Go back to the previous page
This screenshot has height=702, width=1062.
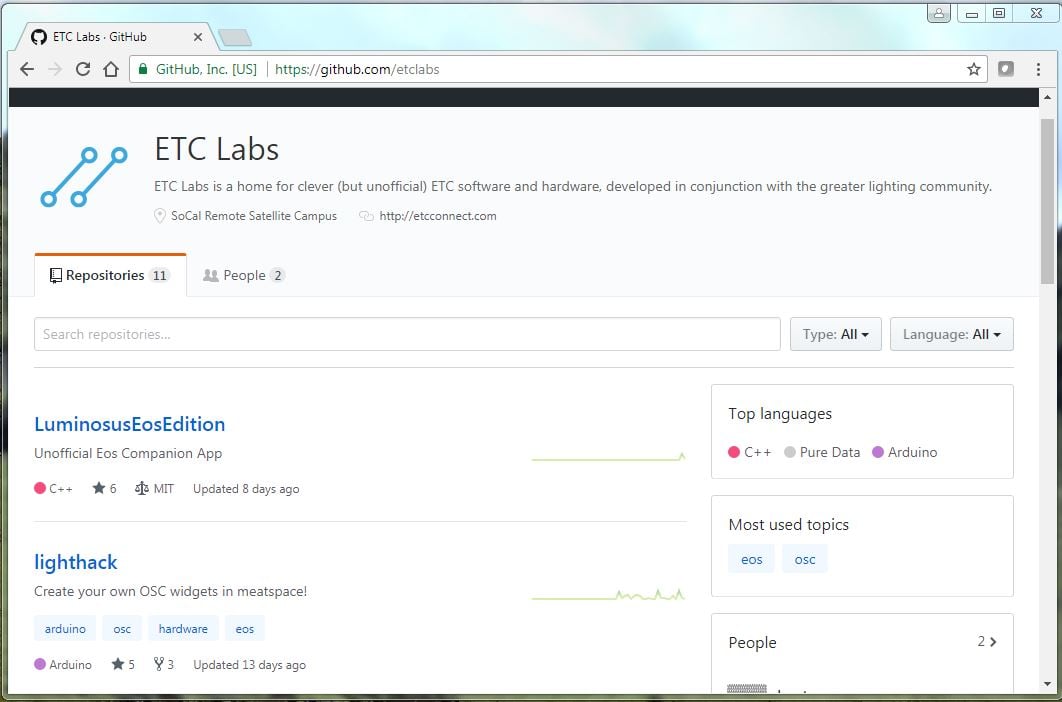point(27,69)
